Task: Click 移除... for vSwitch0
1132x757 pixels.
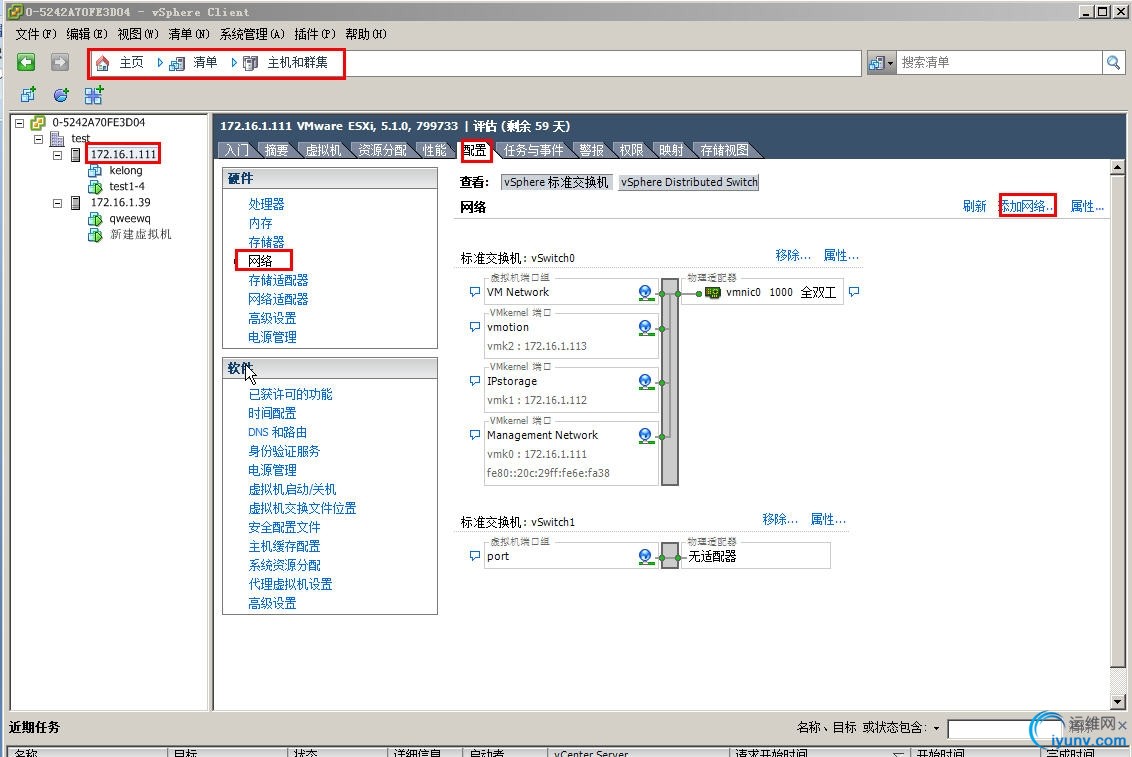Action: click(x=793, y=255)
